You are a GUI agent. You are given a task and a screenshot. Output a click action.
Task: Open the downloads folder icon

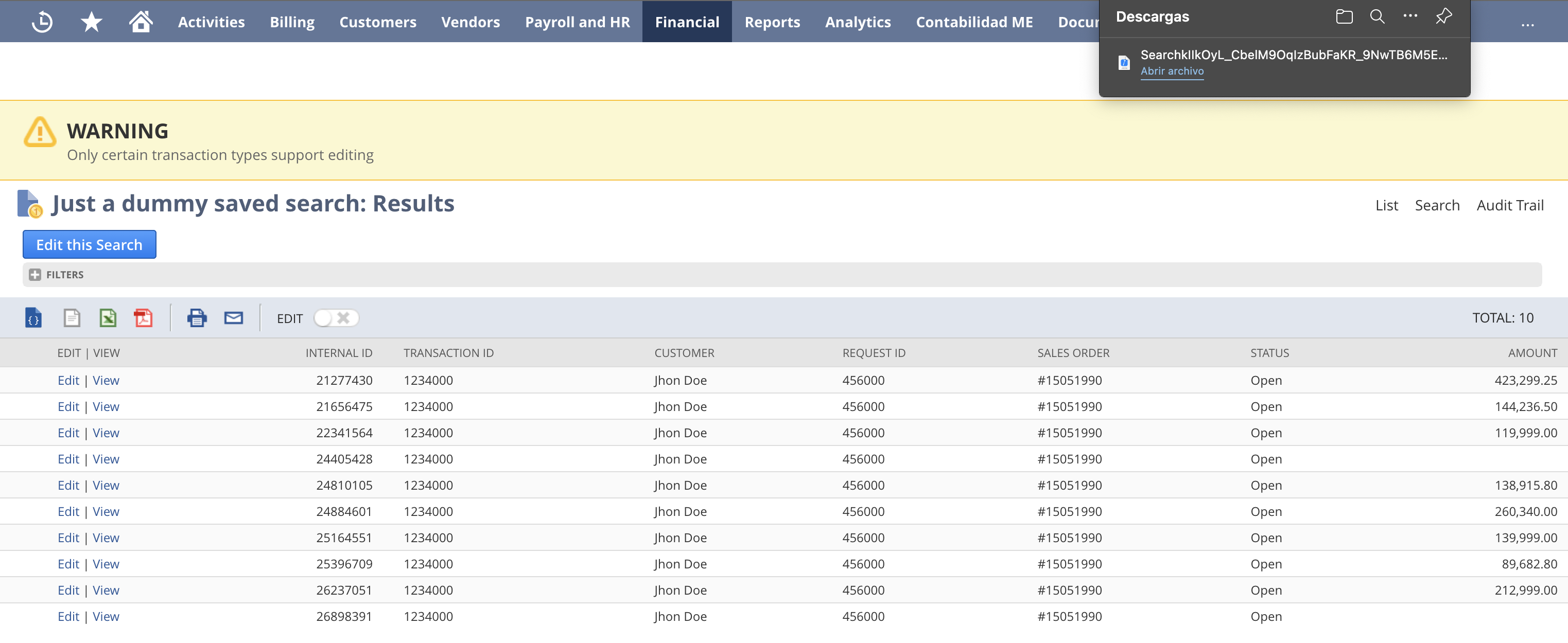(1345, 16)
